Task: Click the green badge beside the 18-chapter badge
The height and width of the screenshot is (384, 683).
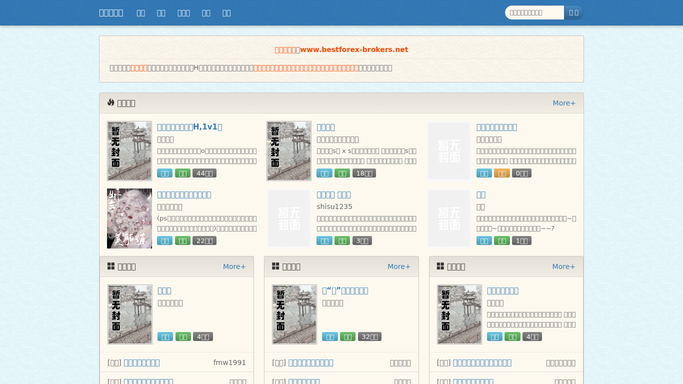Action: coord(342,173)
